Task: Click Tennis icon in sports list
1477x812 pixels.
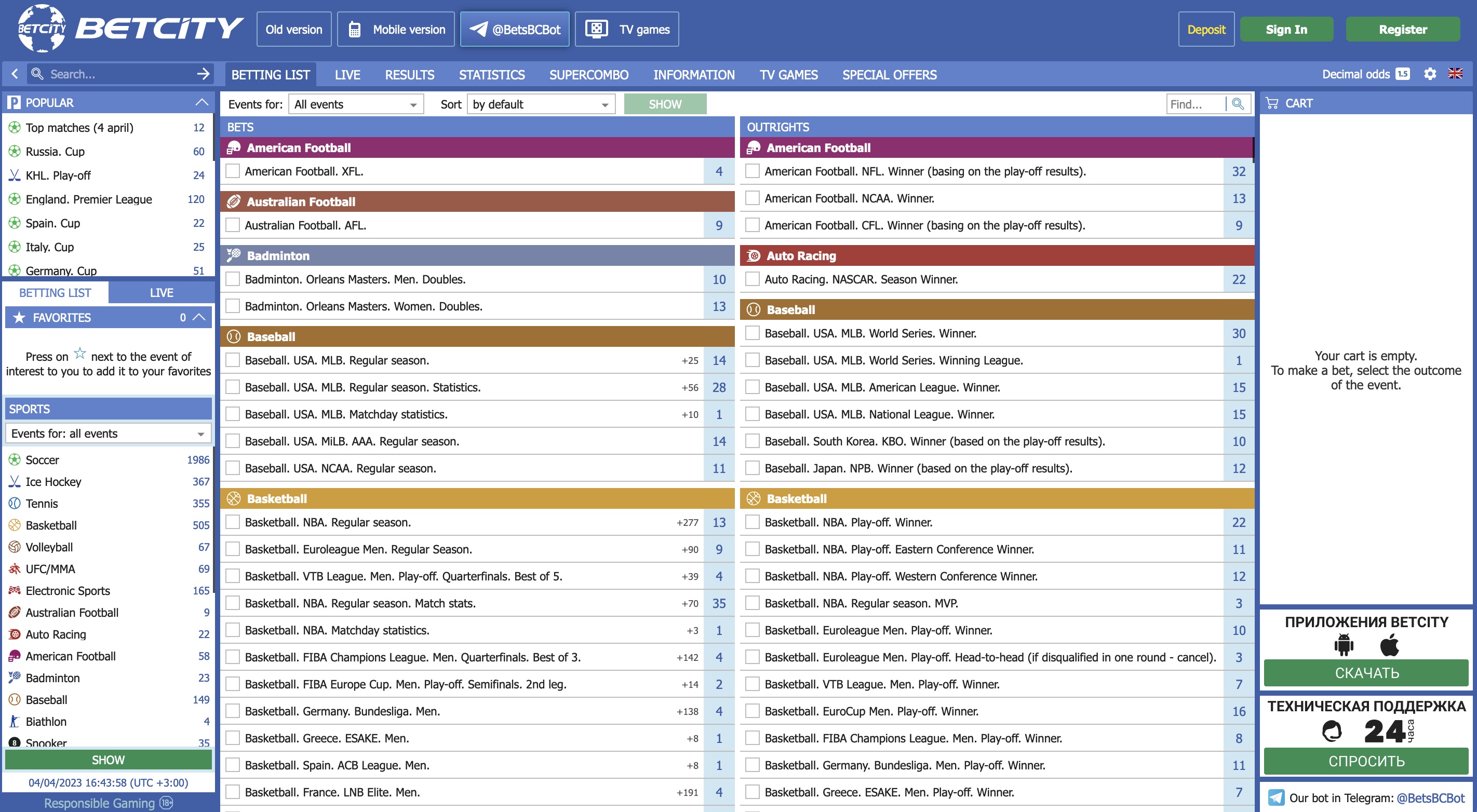Action: coord(15,503)
